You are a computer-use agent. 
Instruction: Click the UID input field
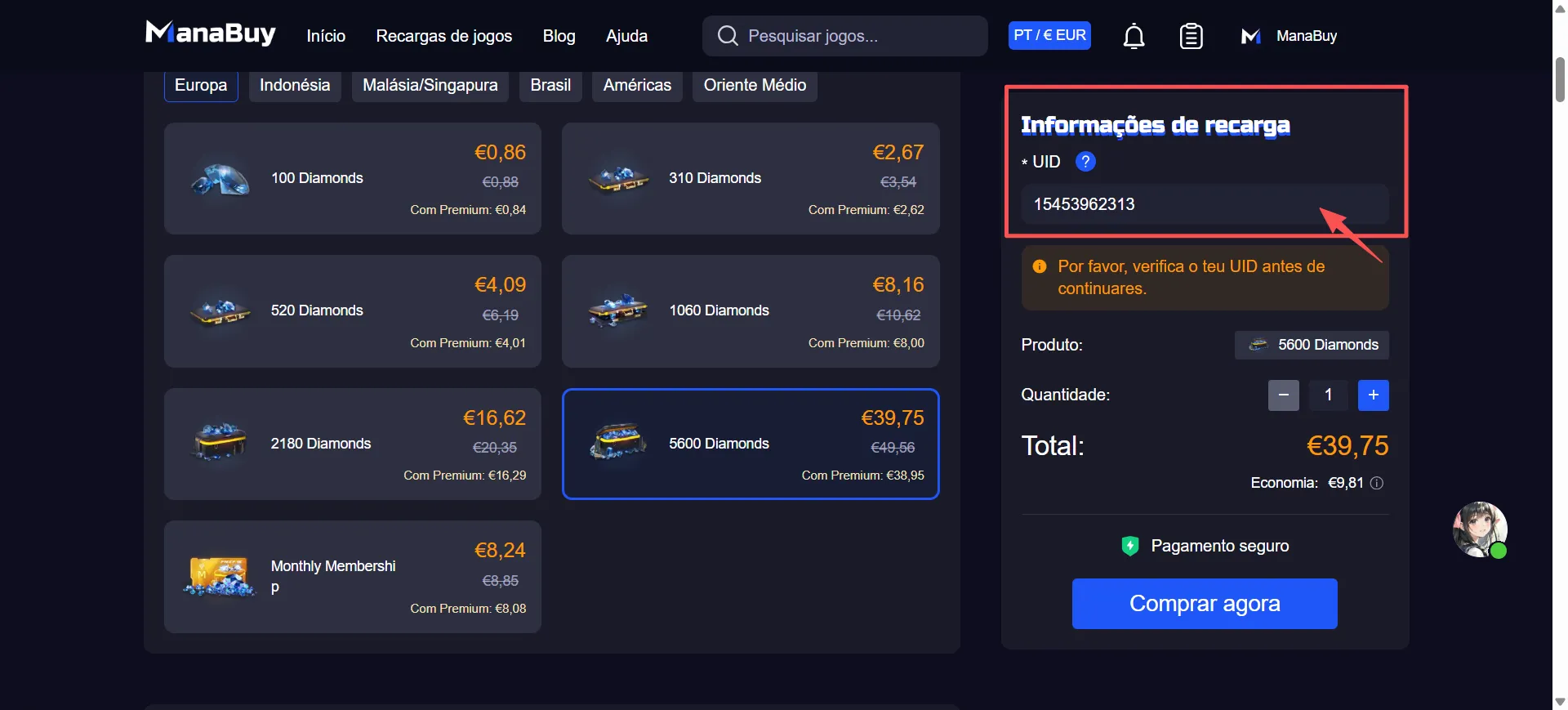click(x=1205, y=204)
